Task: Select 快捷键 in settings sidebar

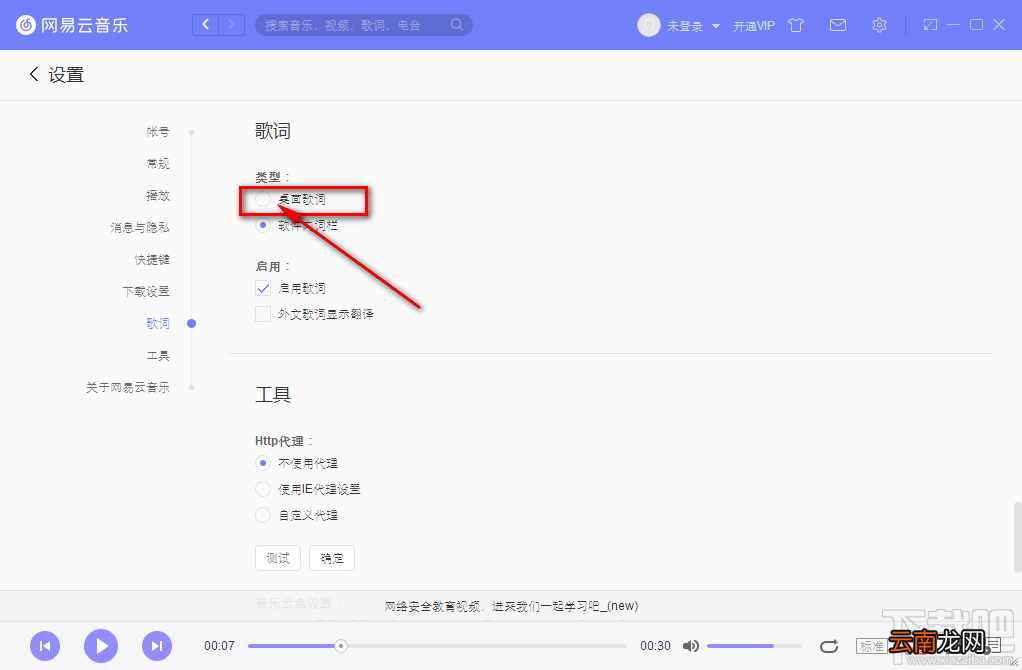Action: tap(152, 259)
